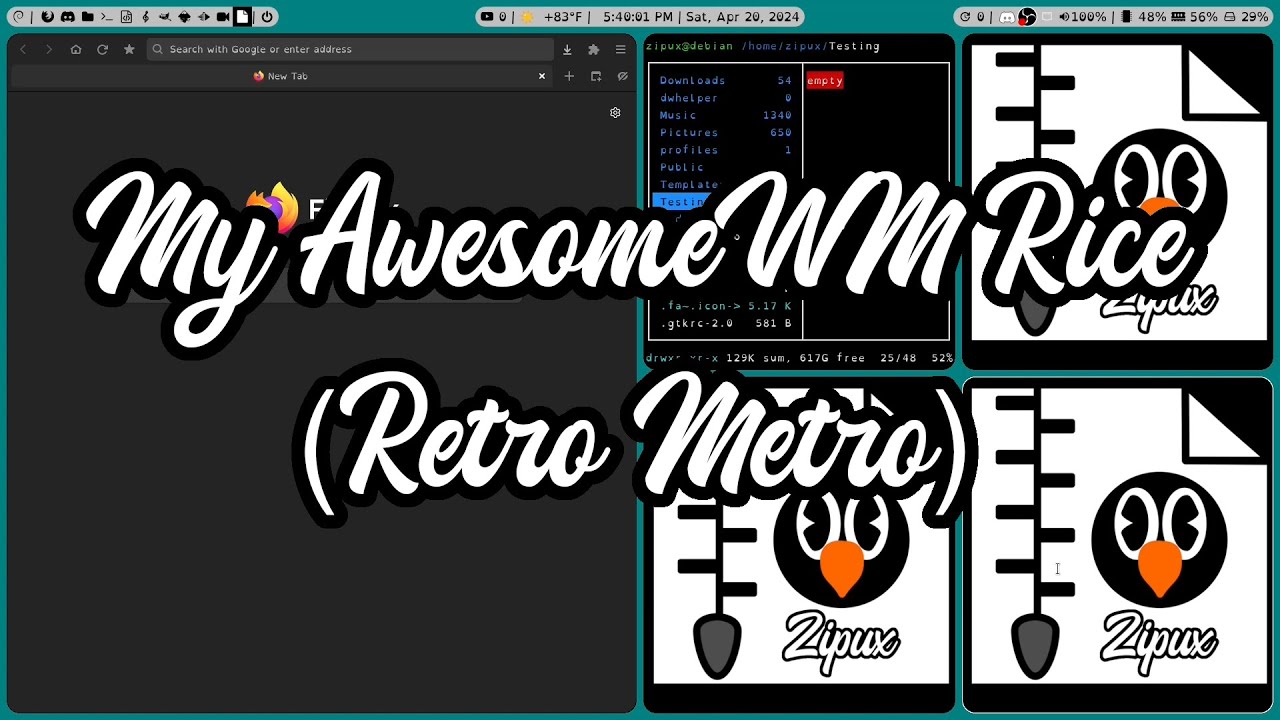Viewport: 1280px width, 720px height.
Task: Select Pictures folder in terminal file manager
Action: point(725,132)
